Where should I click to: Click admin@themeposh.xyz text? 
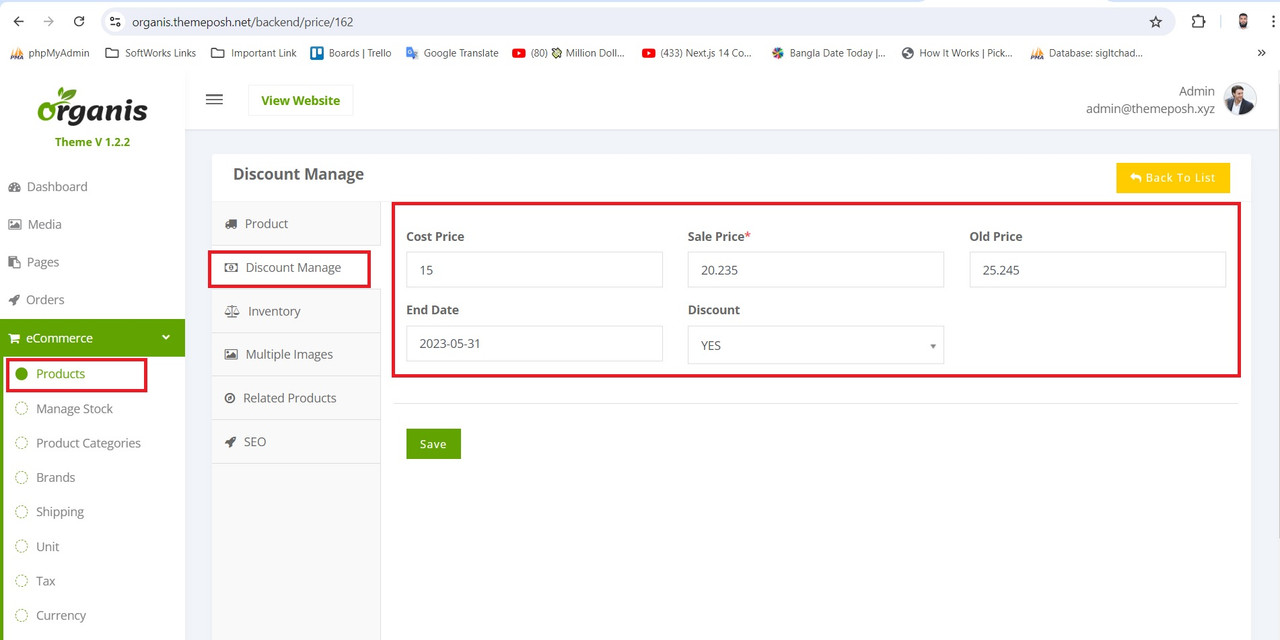click(1150, 109)
